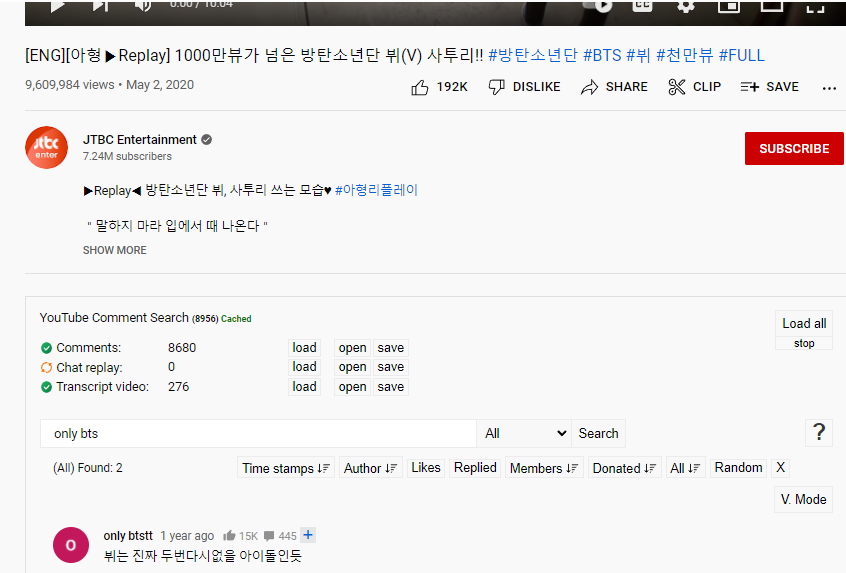Viewport: 846px width, 573px height.
Task: Sort results by Likes
Action: click(426, 468)
